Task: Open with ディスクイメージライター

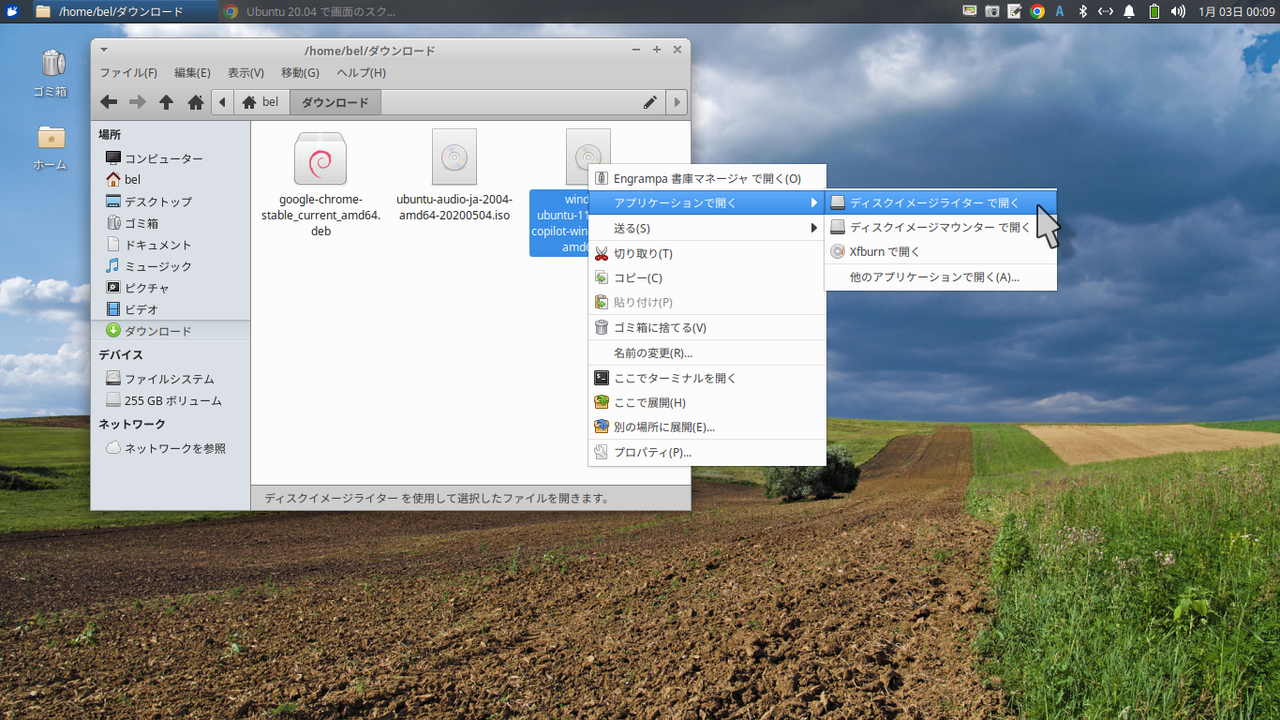Action: 940,203
